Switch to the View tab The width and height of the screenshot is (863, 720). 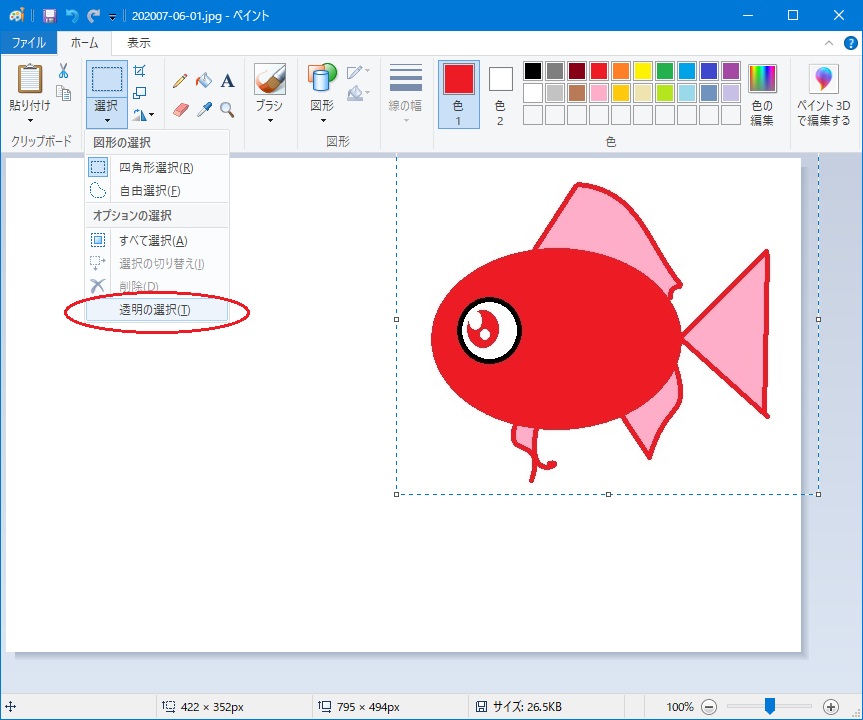coord(139,43)
